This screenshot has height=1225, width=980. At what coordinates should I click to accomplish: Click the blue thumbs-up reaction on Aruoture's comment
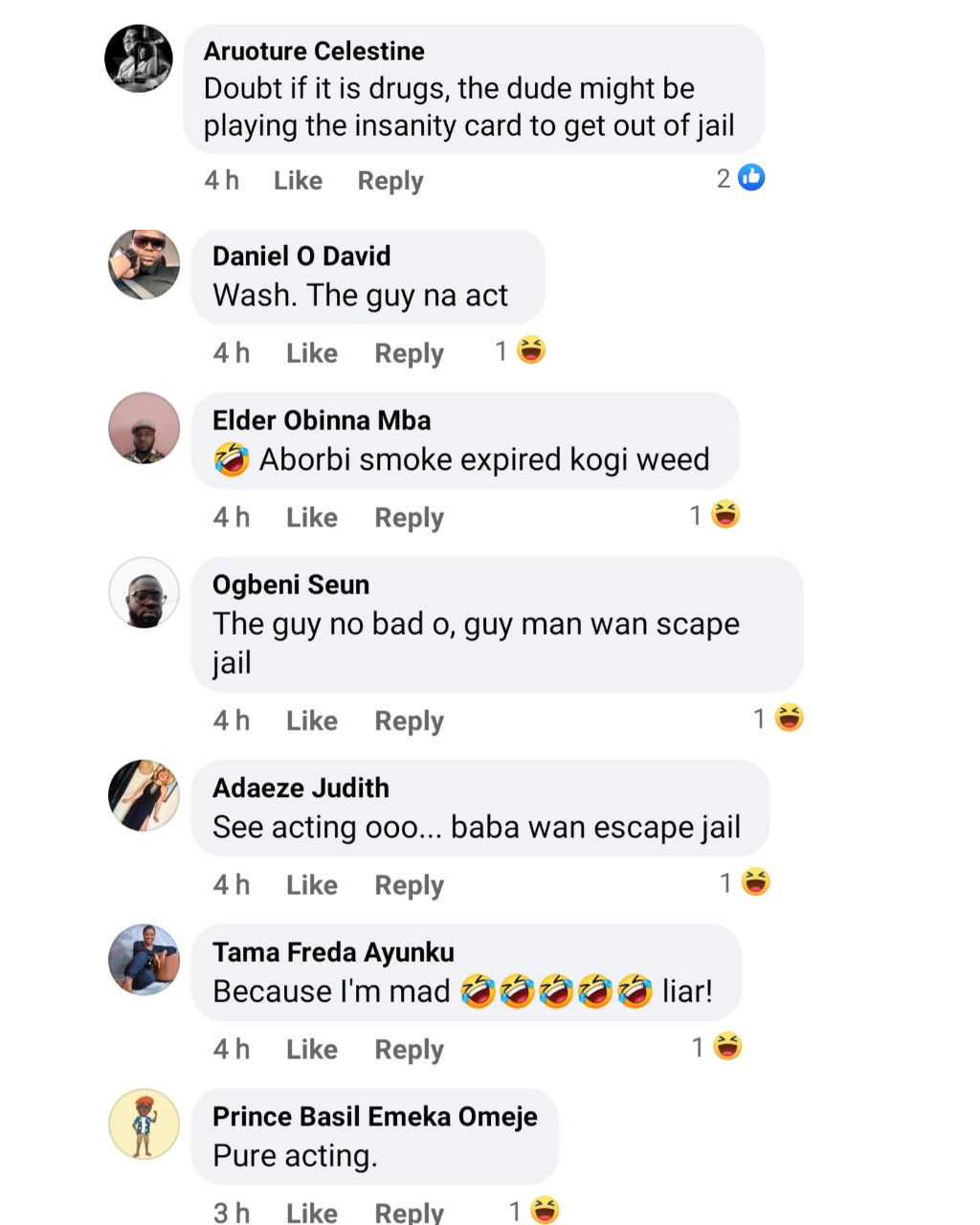pos(751,178)
